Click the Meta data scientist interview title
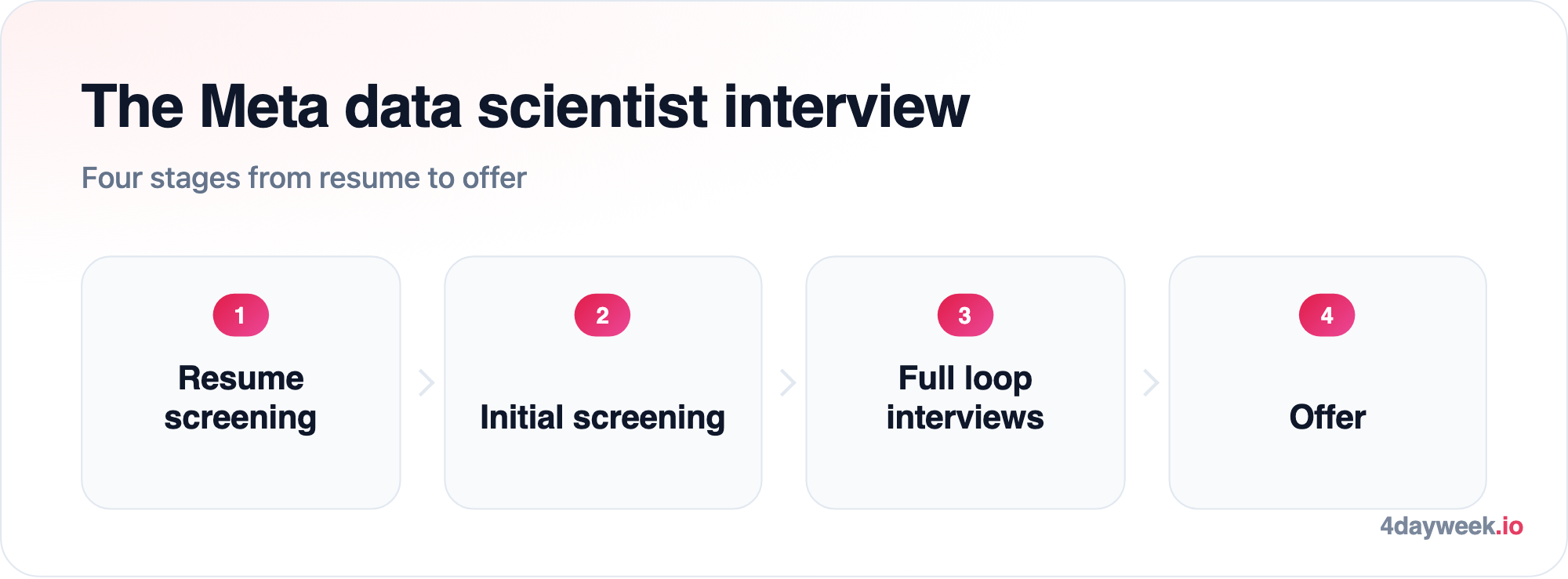 pos(525,107)
